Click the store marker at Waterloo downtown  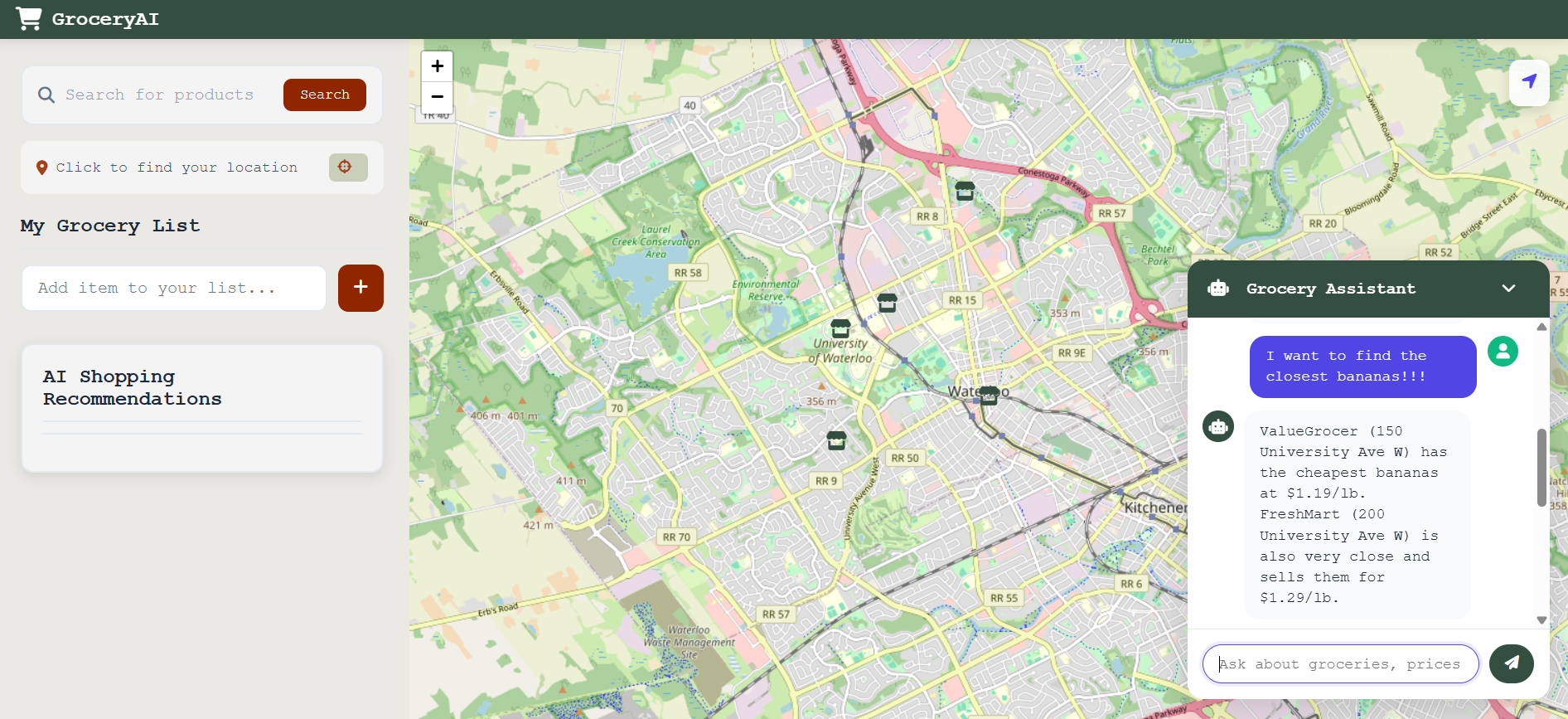989,395
